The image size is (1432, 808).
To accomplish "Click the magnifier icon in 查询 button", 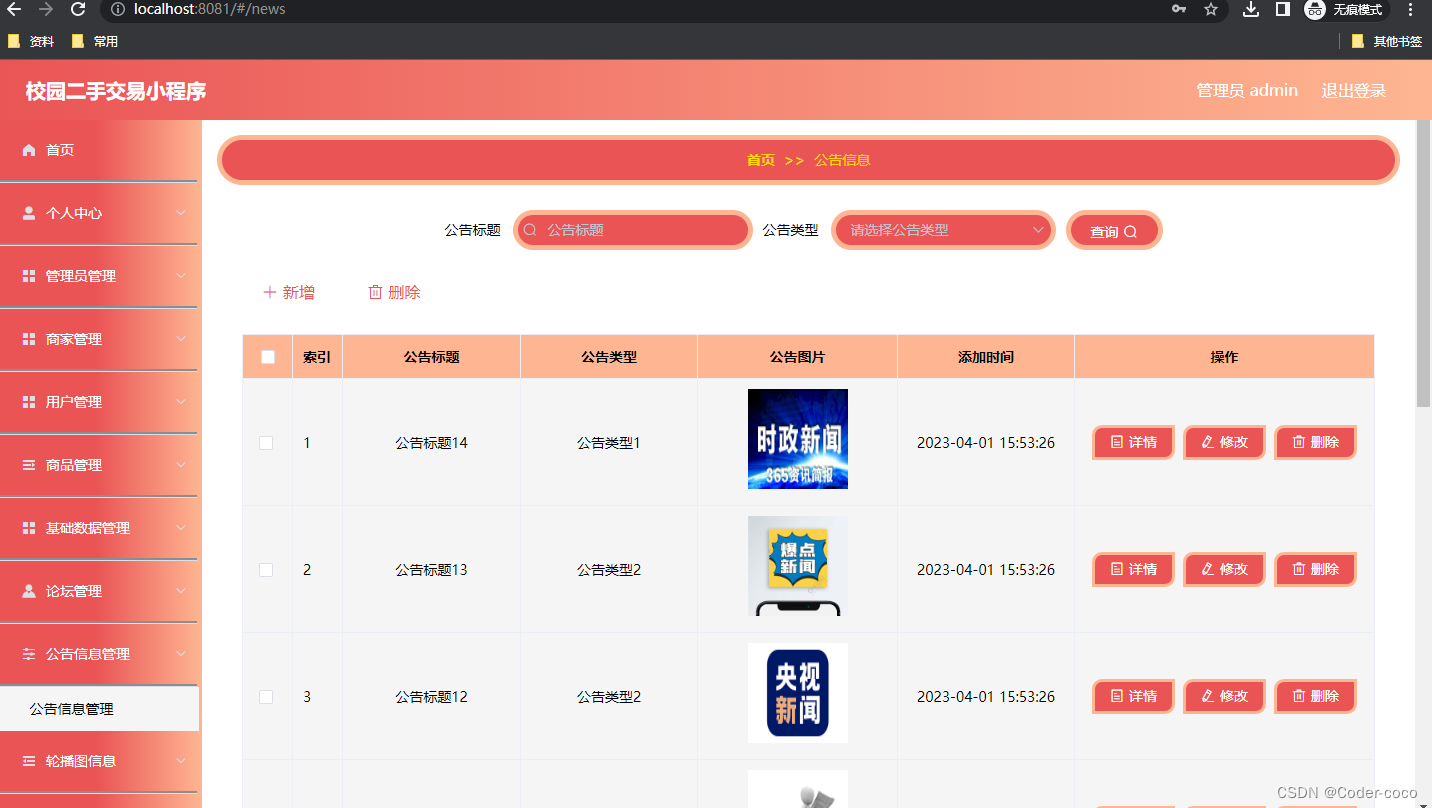I will pyautogui.click(x=1130, y=230).
